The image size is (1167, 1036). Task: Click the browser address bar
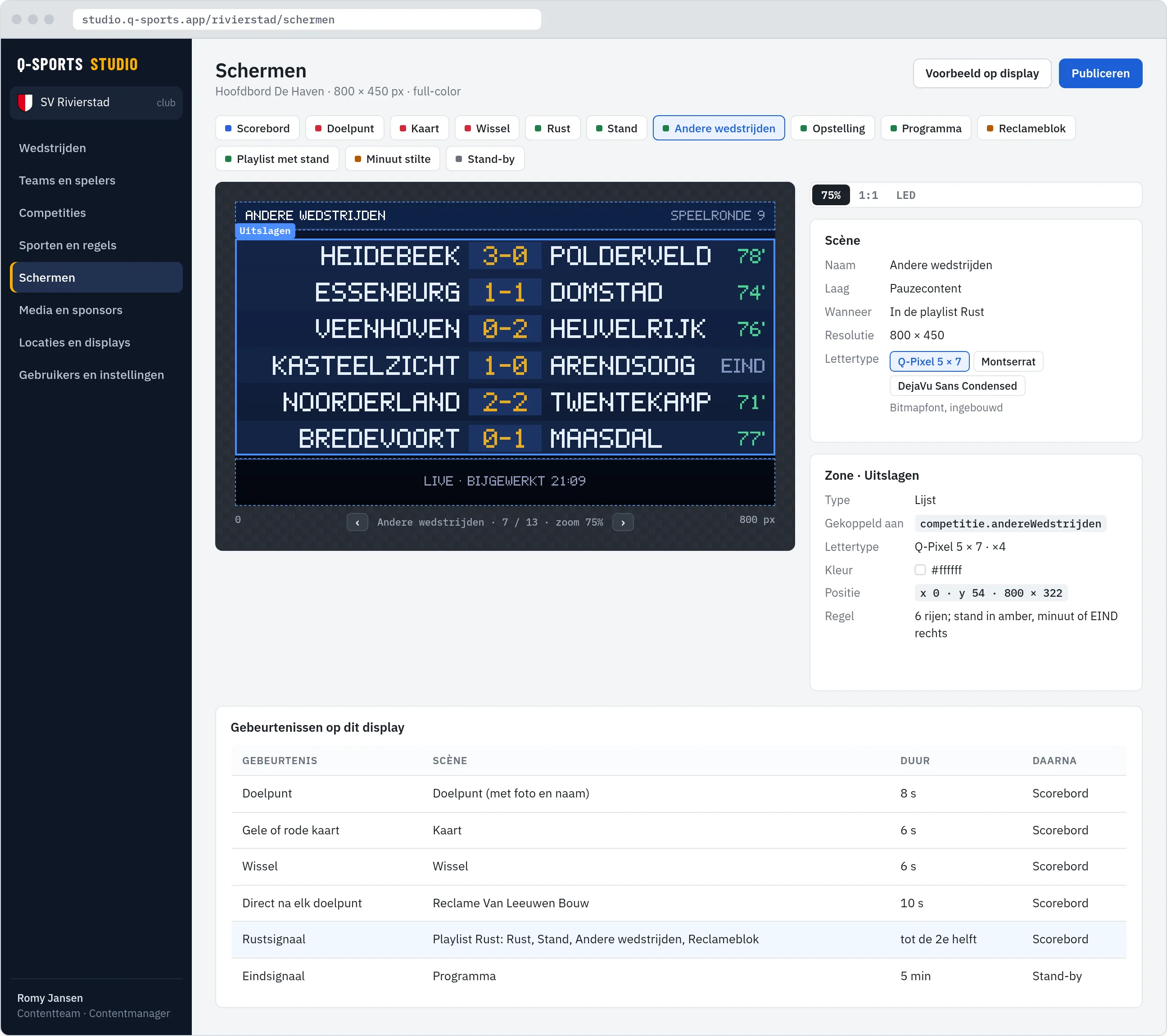click(x=307, y=19)
